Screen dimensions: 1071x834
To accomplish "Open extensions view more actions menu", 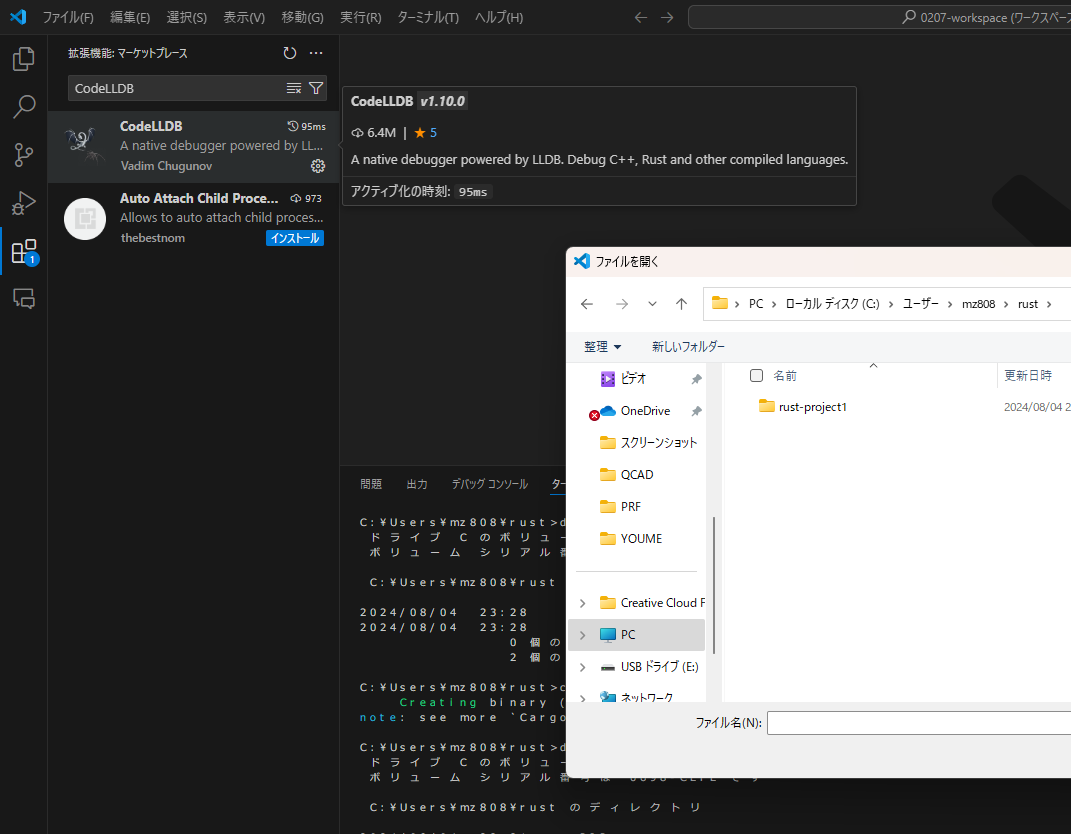I will 316,53.
